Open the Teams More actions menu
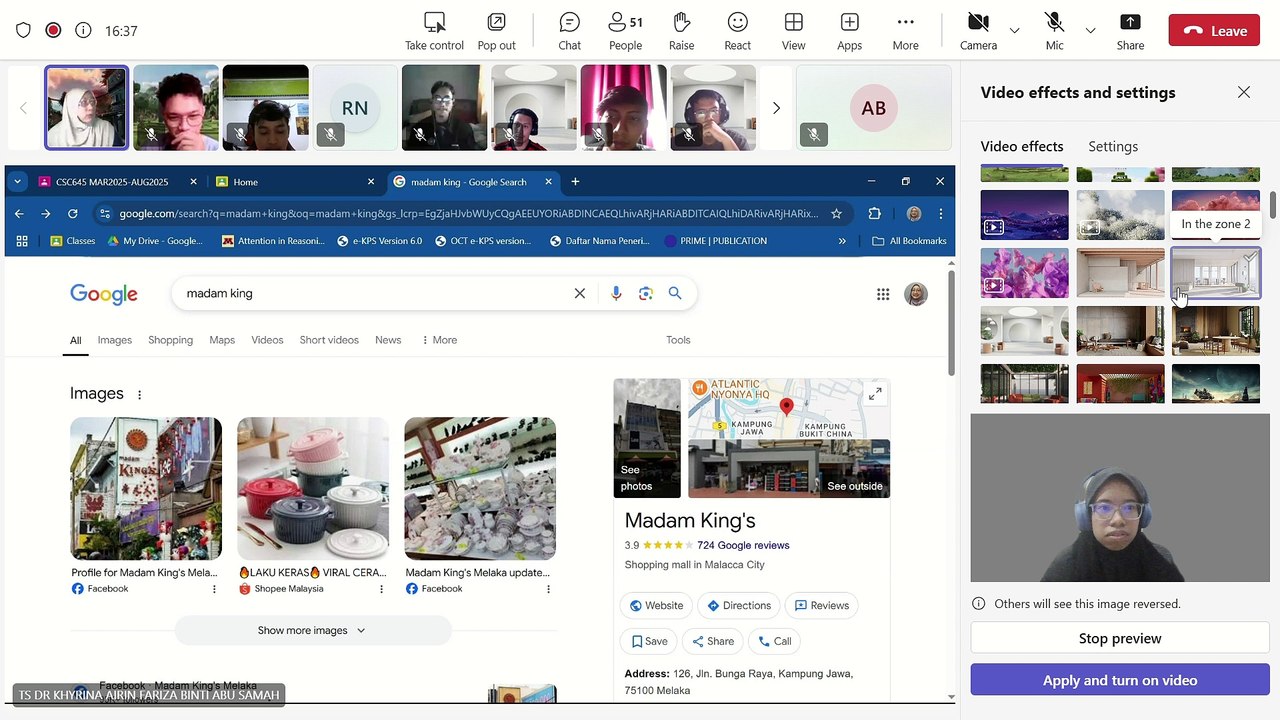Image resolution: width=1280 pixels, height=720 pixels. click(x=905, y=31)
